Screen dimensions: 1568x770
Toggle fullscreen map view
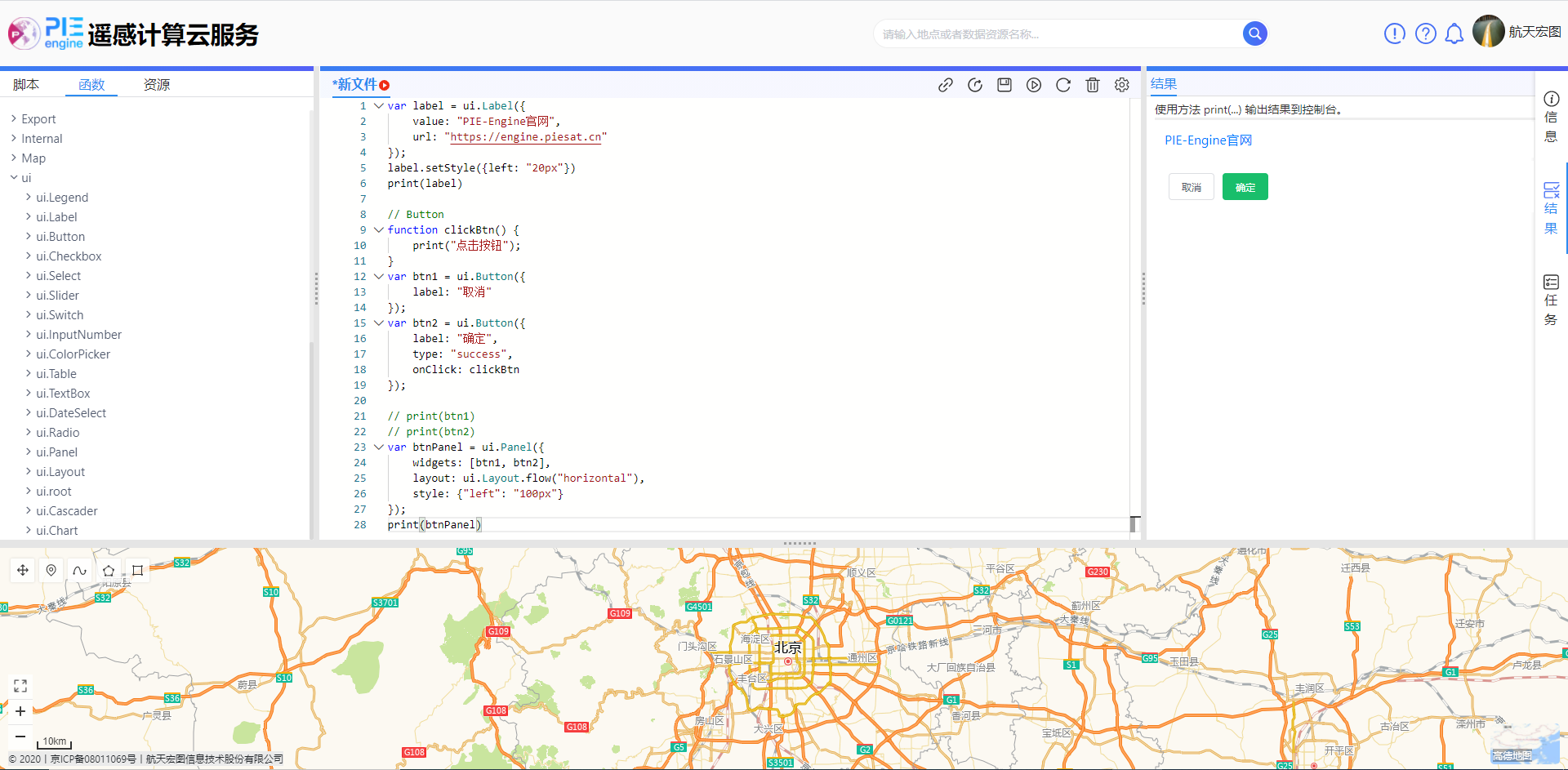[20, 686]
